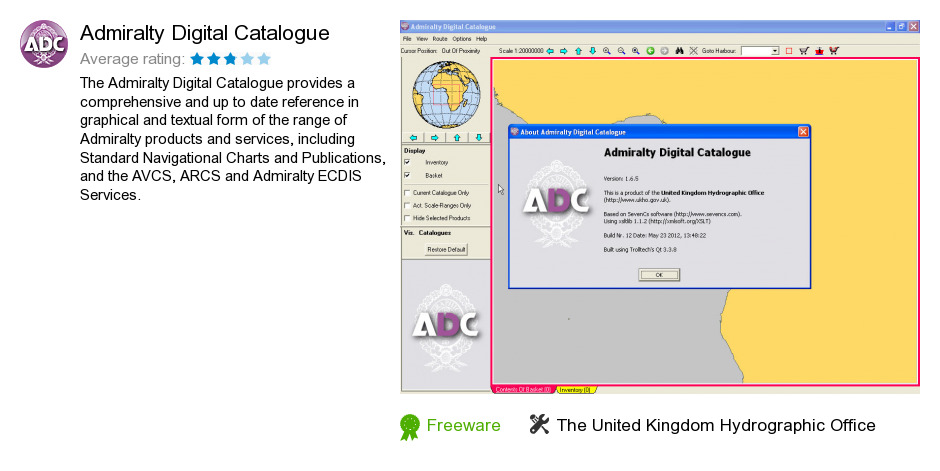The image size is (940, 471).
Task: Click the Restore Default button
Action: (x=446, y=249)
